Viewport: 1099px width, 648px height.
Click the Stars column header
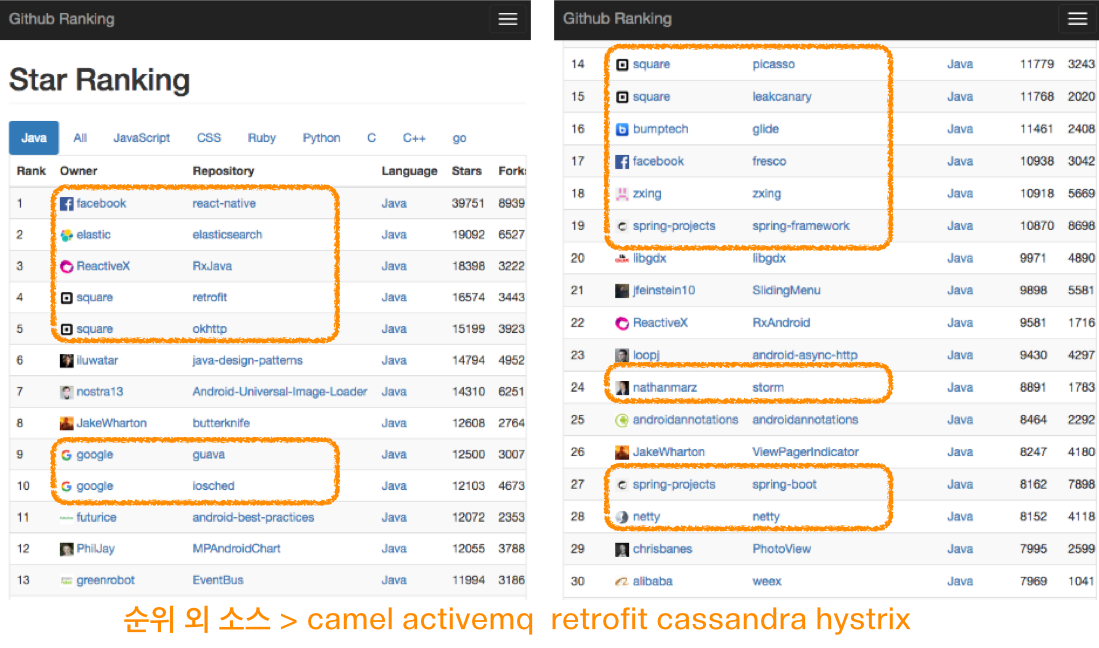[467, 171]
